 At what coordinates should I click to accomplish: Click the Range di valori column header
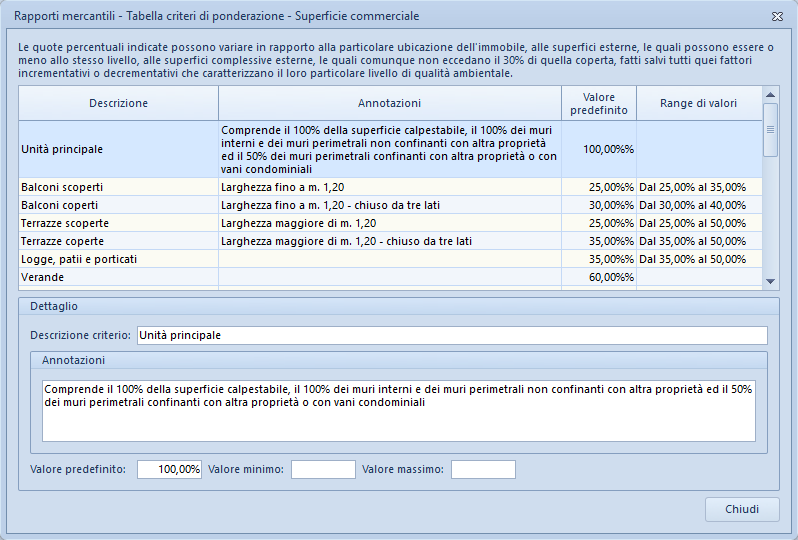point(699,103)
